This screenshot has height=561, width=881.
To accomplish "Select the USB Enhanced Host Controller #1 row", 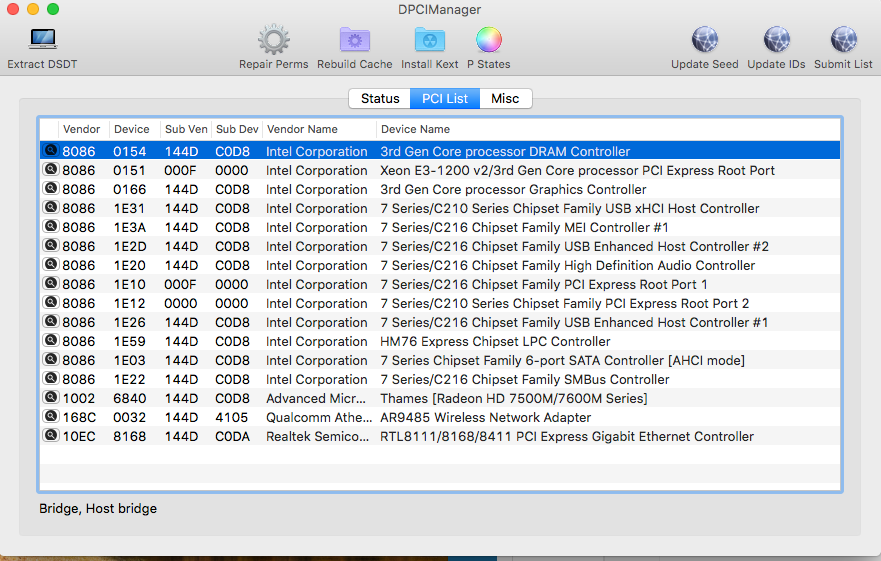I will [440, 322].
